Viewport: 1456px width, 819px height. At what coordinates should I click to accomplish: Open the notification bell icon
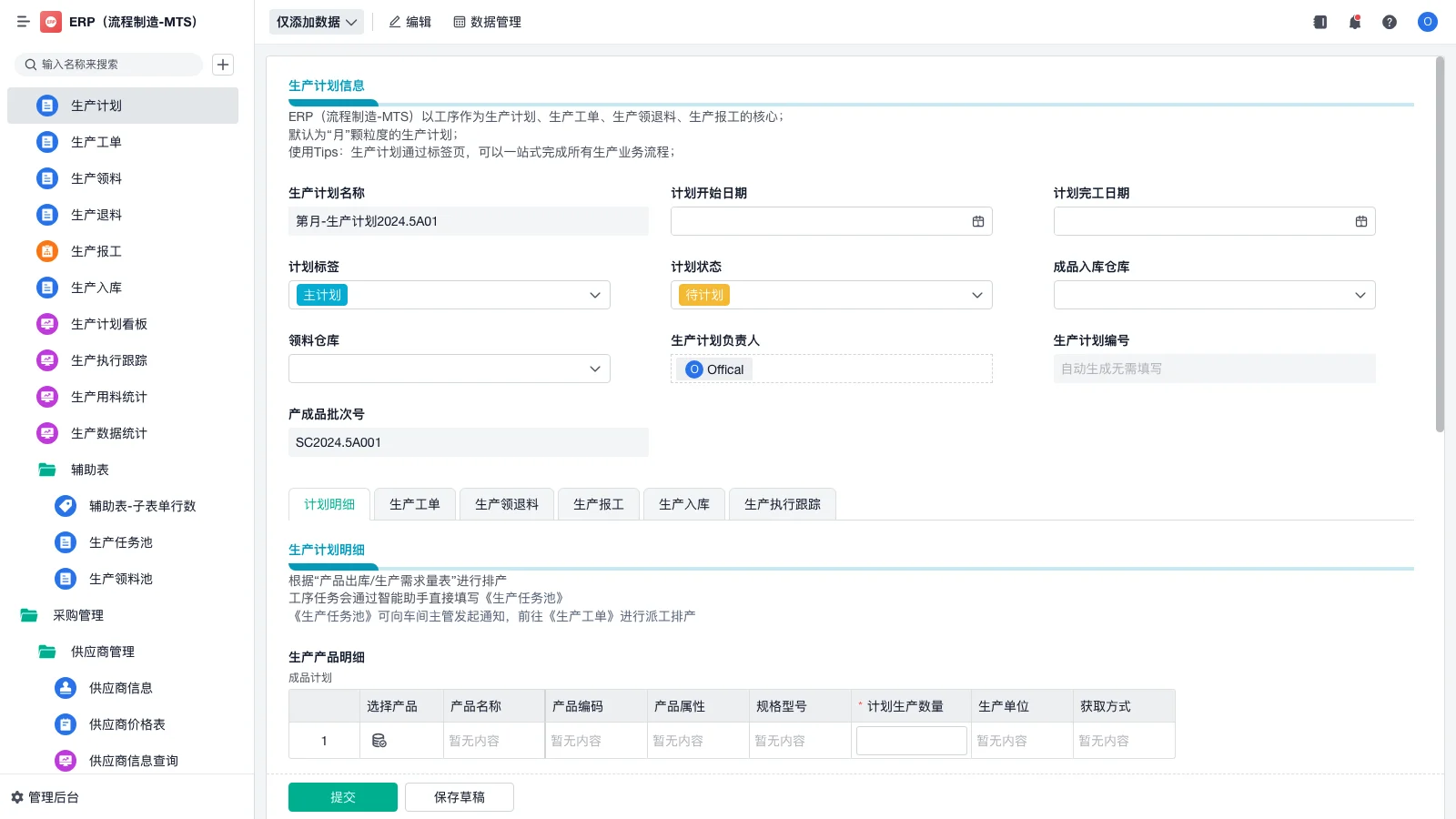pyautogui.click(x=1355, y=22)
